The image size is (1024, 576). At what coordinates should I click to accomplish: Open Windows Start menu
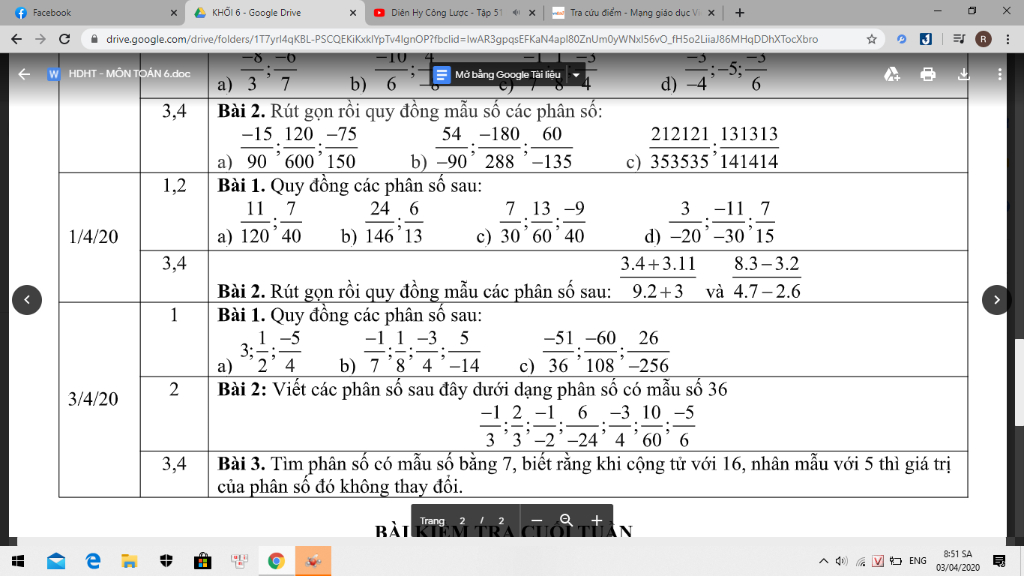pyautogui.click(x=18, y=561)
